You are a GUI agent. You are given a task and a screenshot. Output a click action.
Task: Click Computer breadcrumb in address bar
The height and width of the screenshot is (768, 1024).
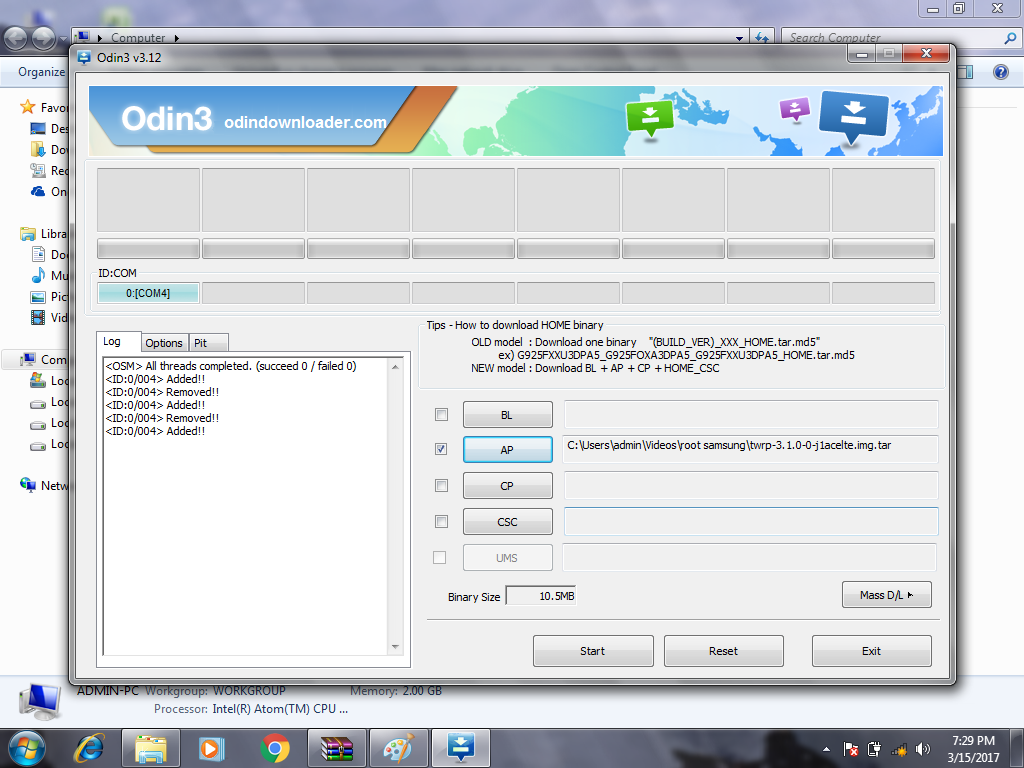coord(138,38)
